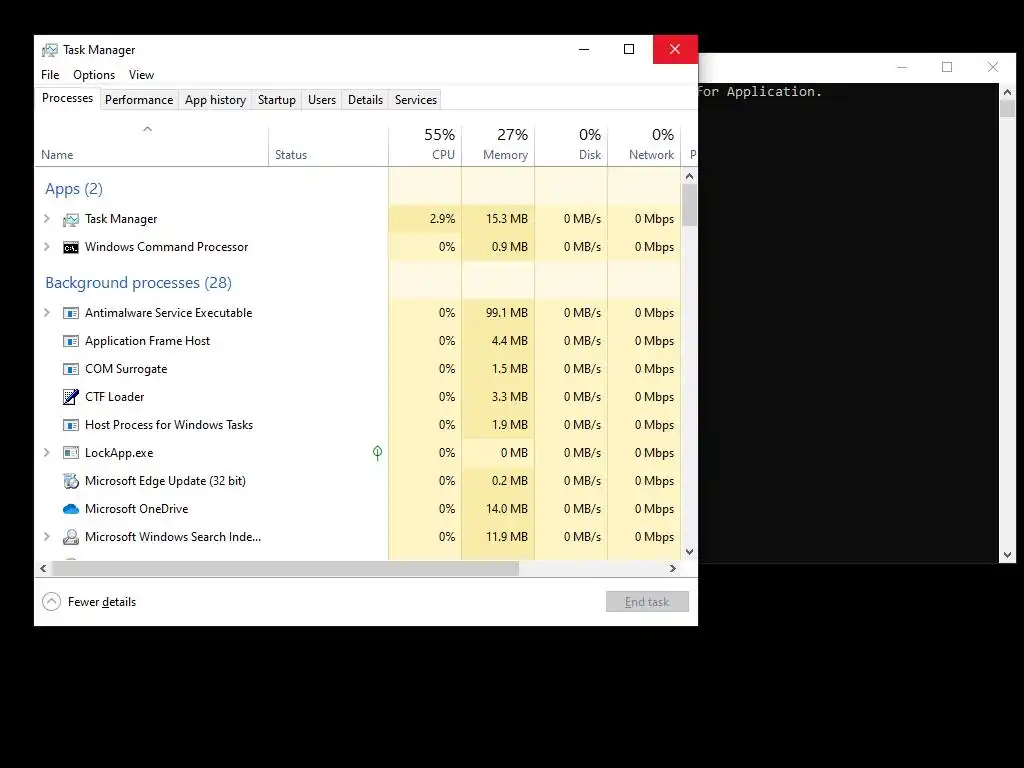Click the 99.1 MB memory value
The width and height of the screenshot is (1024, 768).
click(507, 313)
